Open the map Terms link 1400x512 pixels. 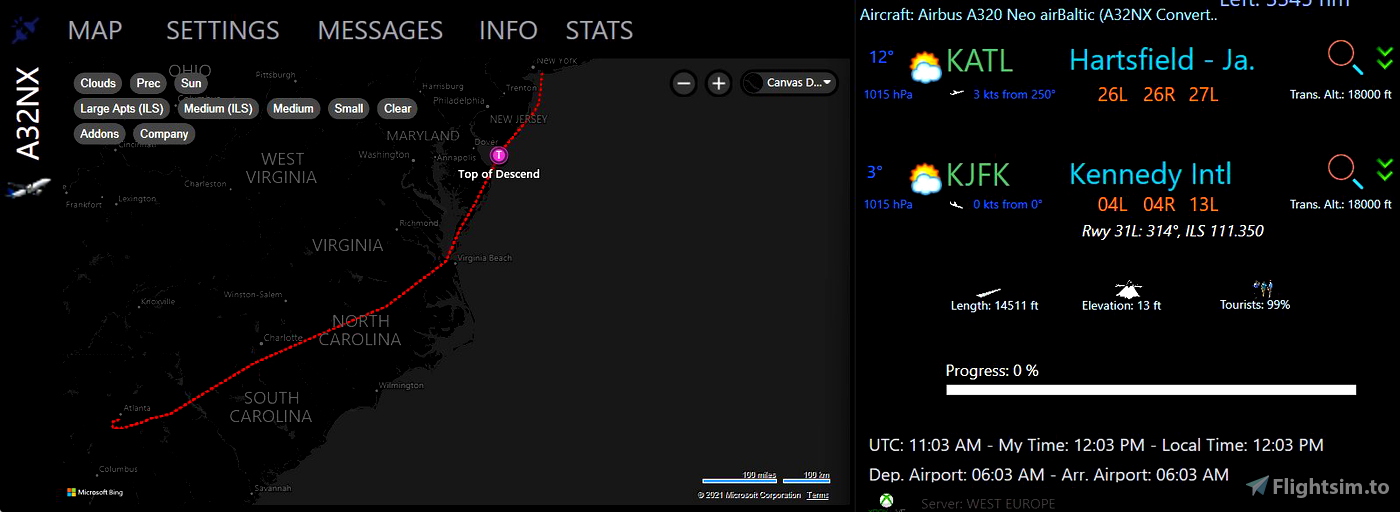click(x=818, y=496)
